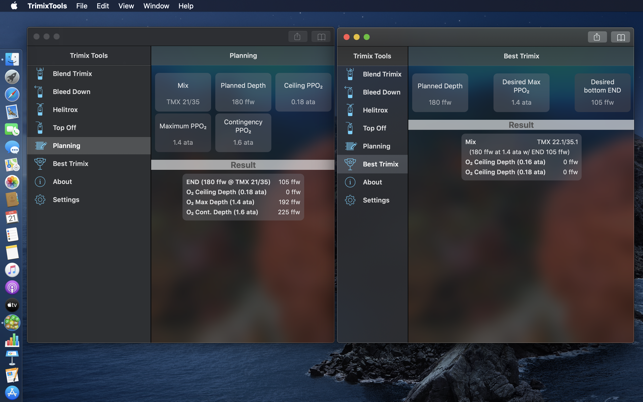The image size is (643, 402).
Task: Select Desired bottom END 105 ffw tile
Action: click(x=602, y=93)
